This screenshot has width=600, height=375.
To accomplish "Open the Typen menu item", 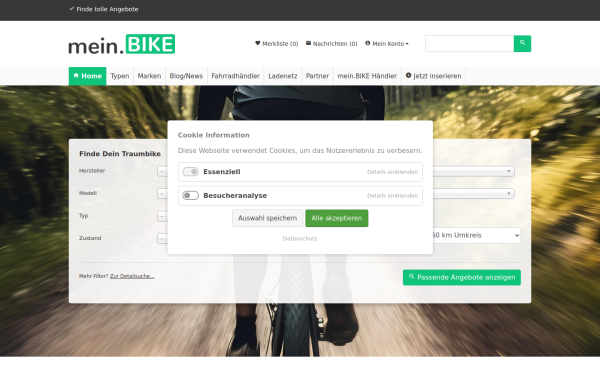I will point(120,76).
